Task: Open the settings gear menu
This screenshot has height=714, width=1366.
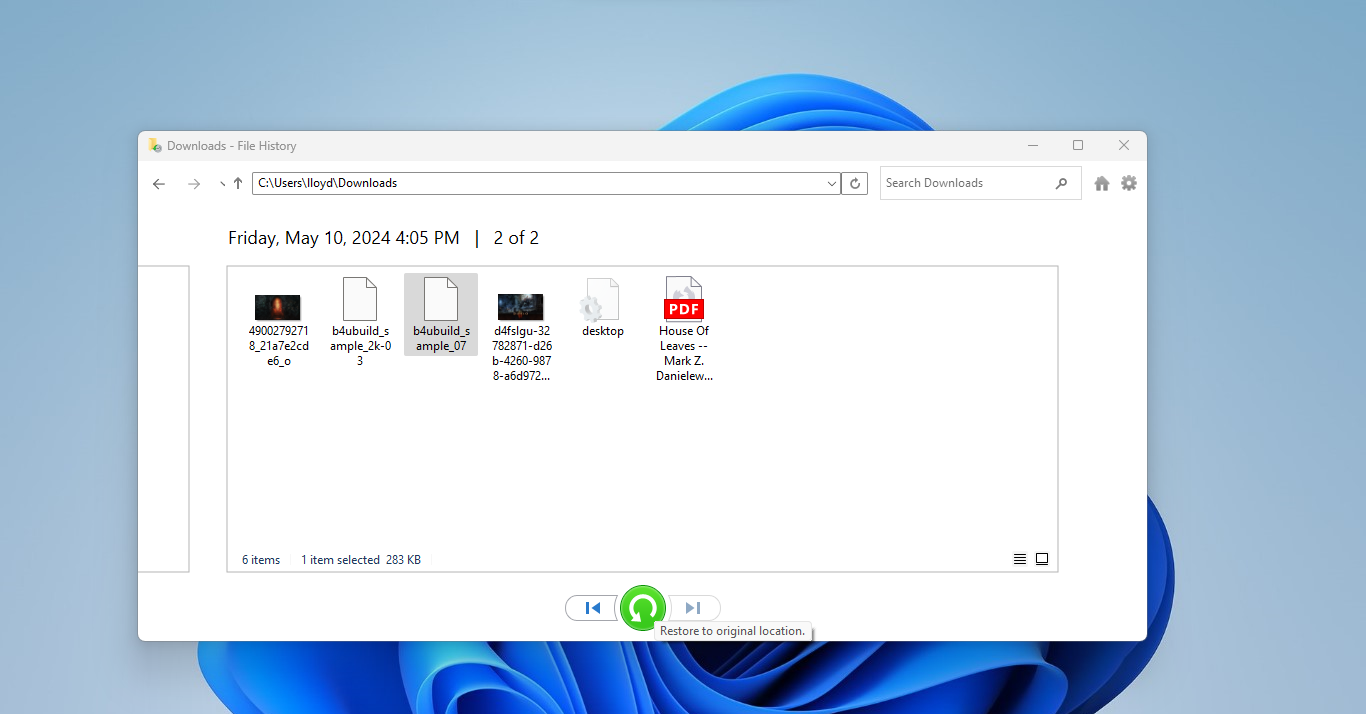Action: 1129,183
